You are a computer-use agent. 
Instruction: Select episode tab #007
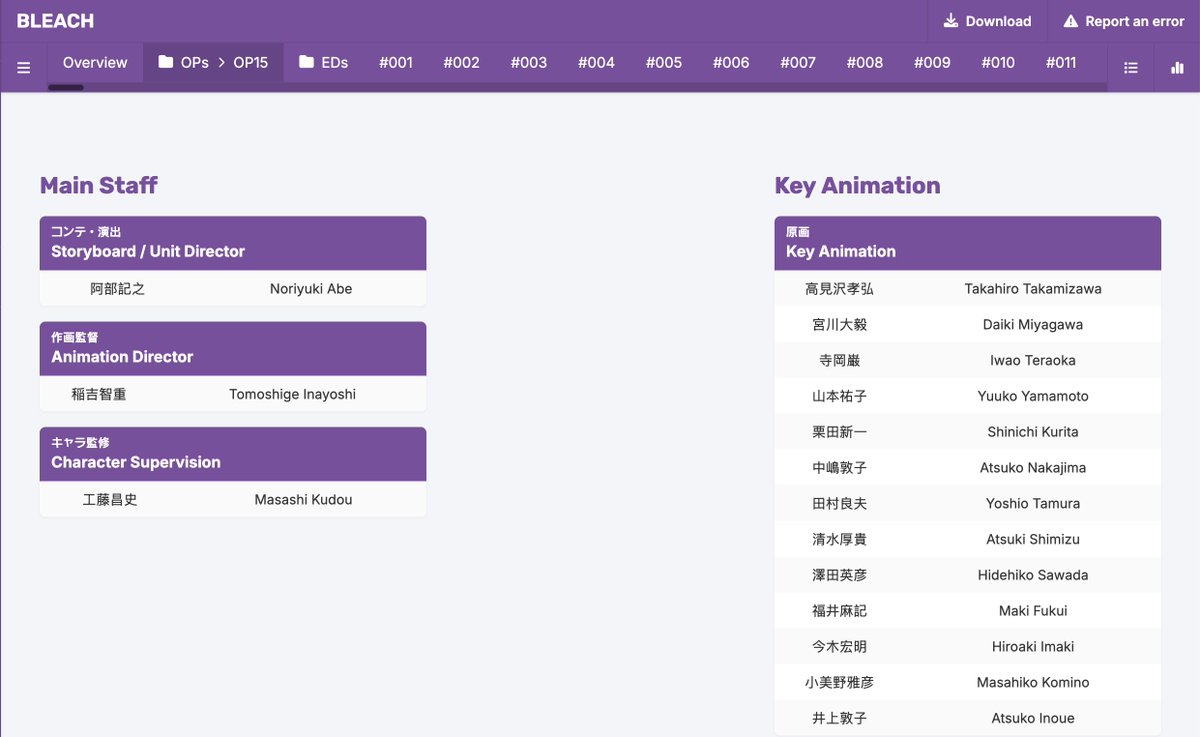pyautogui.click(x=798, y=62)
